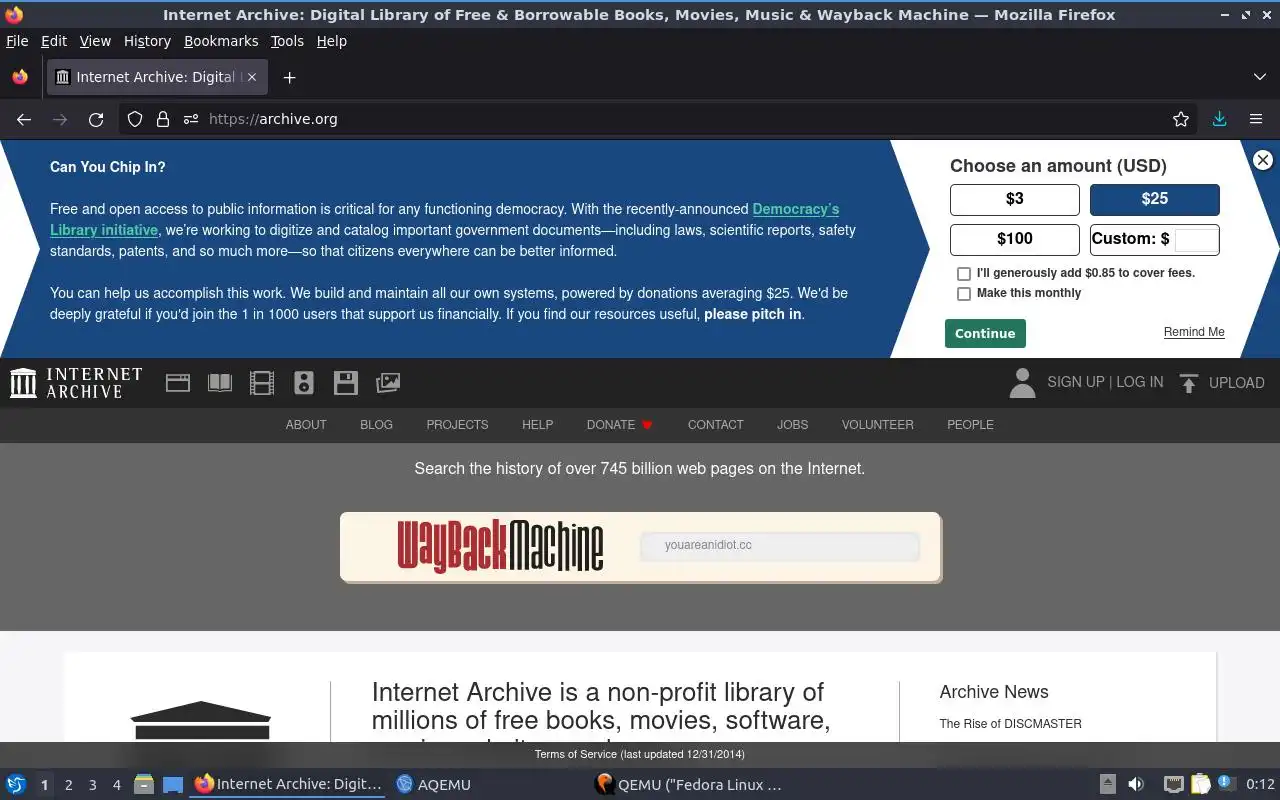List all tabs dropdown arrow
This screenshot has height=800, width=1280.
(1259, 77)
